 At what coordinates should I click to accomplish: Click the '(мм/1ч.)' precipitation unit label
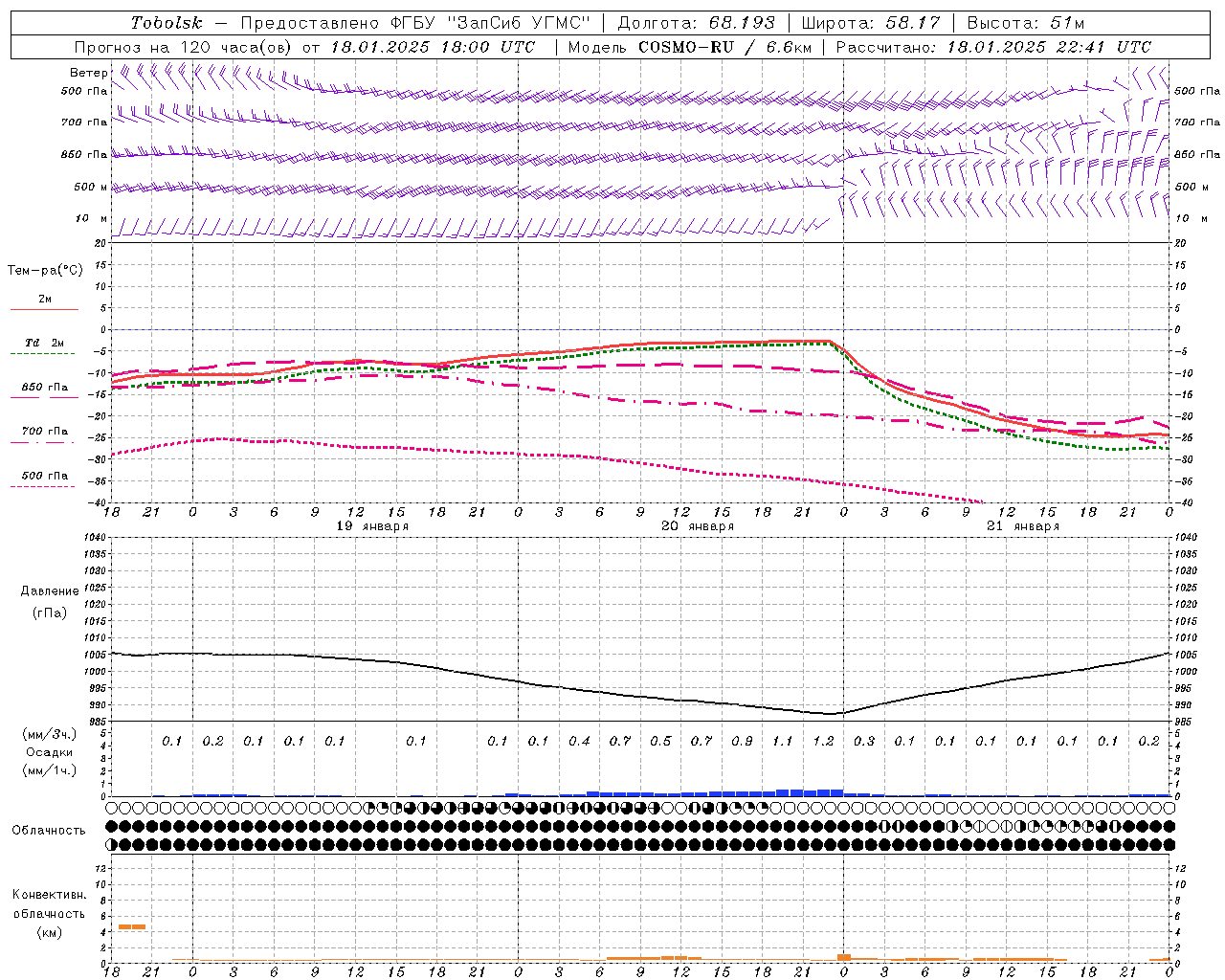click(50, 770)
